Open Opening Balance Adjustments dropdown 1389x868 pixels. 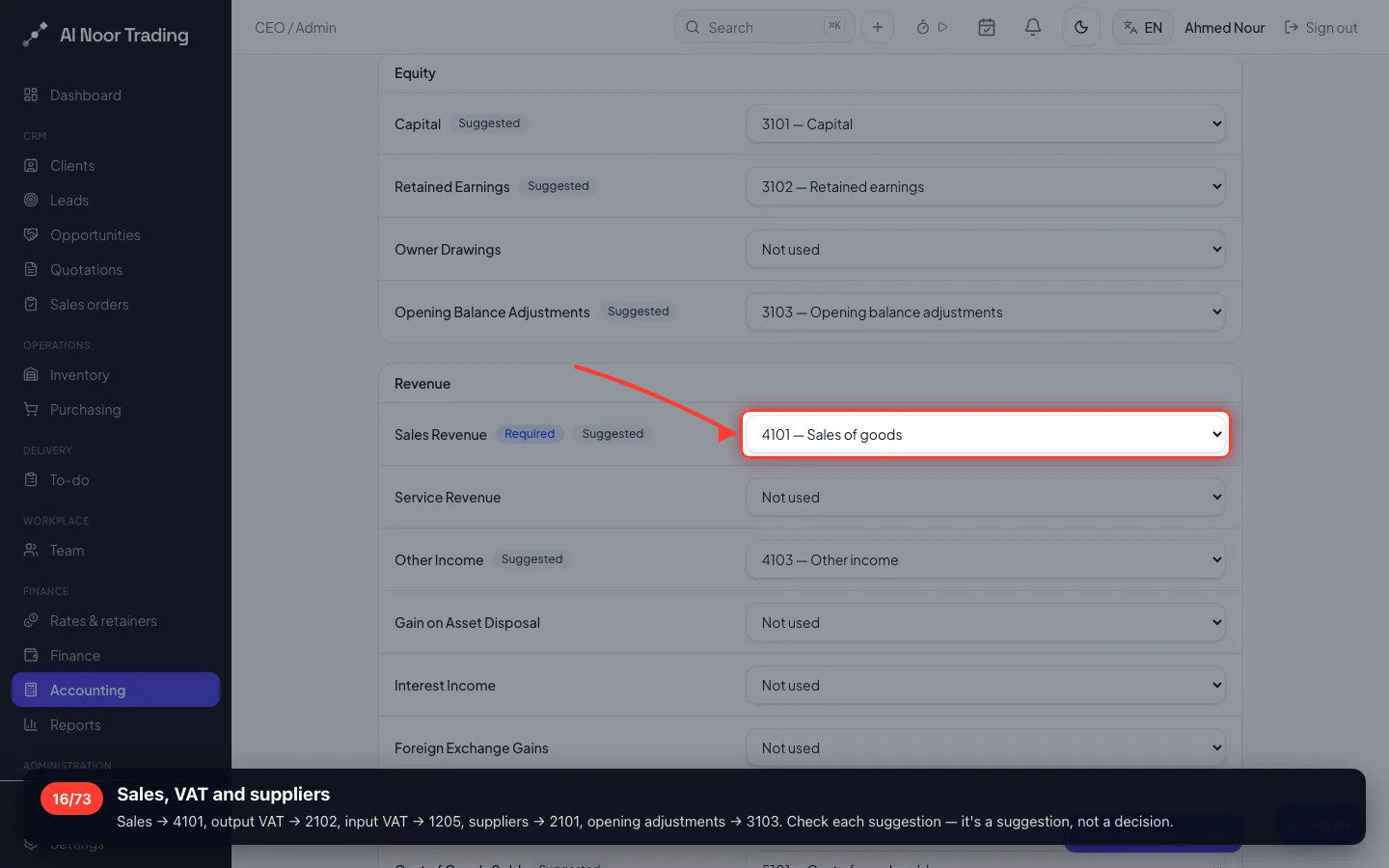(x=986, y=312)
